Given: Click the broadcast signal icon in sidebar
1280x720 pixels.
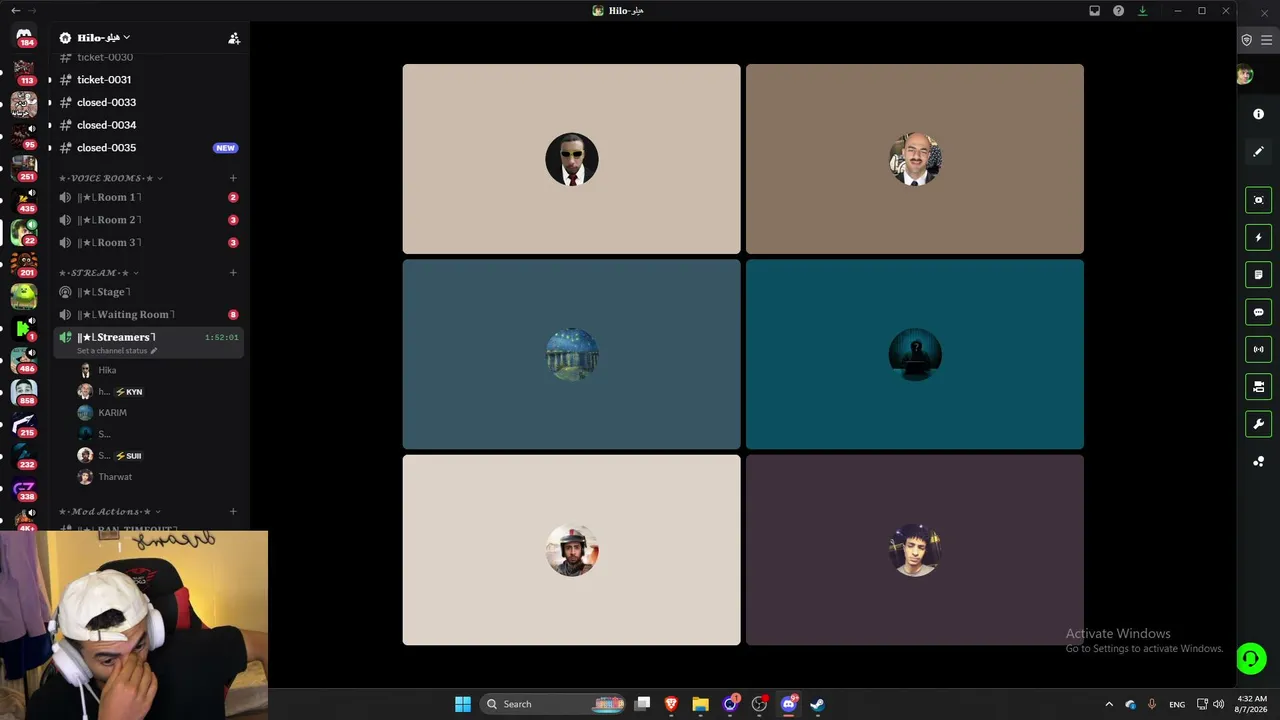Looking at the screenshot, I should (x=1259, y=349).
